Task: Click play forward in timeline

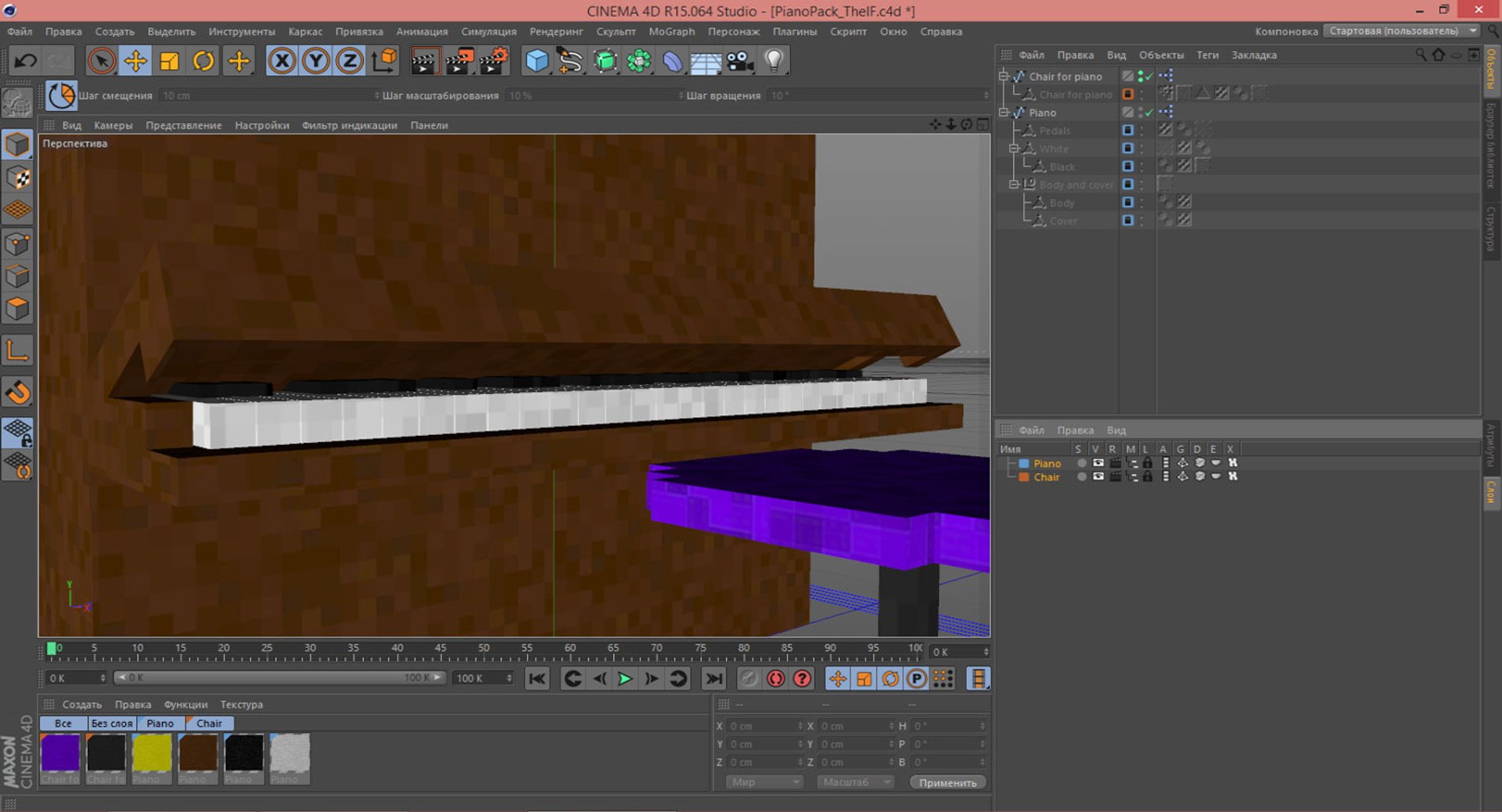Action: pyautogui.click(x=625, y=679)
